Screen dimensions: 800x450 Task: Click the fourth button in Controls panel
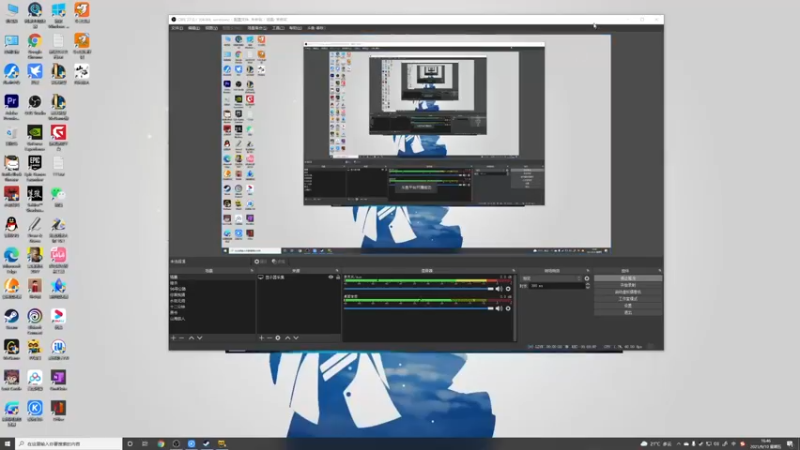coord(628,298)
